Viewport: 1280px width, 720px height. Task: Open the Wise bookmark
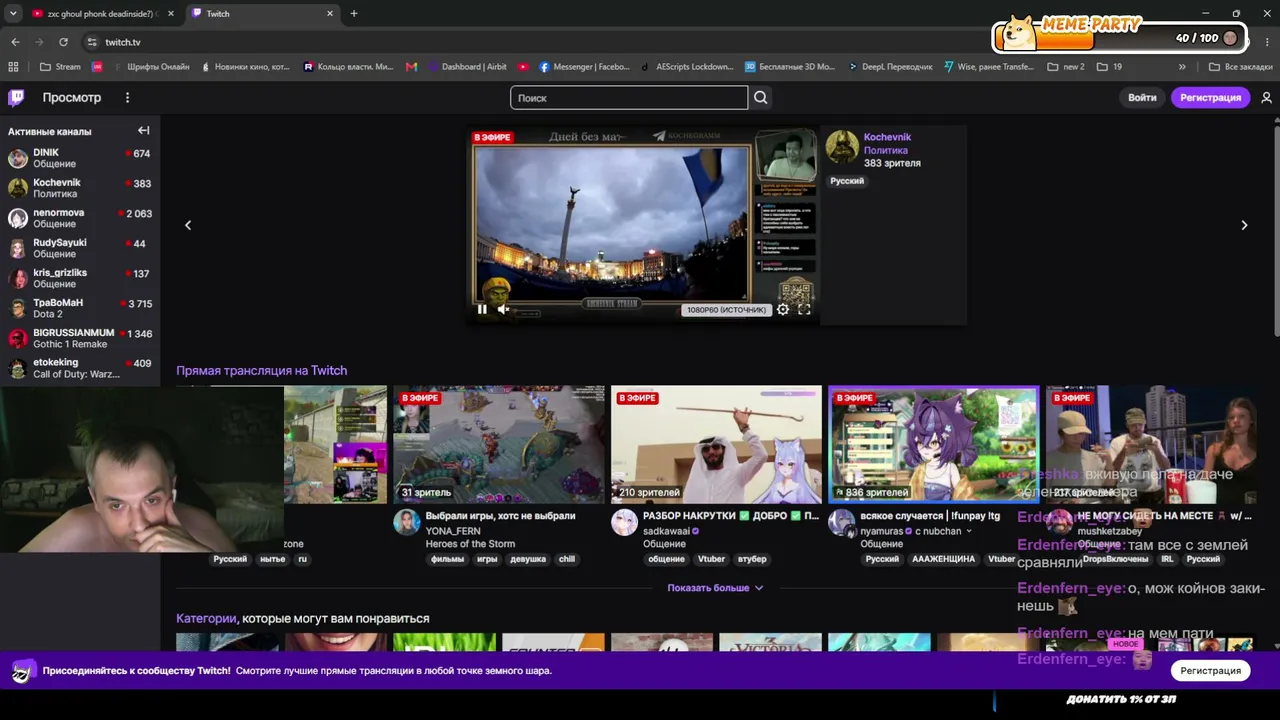pos(989,67)
